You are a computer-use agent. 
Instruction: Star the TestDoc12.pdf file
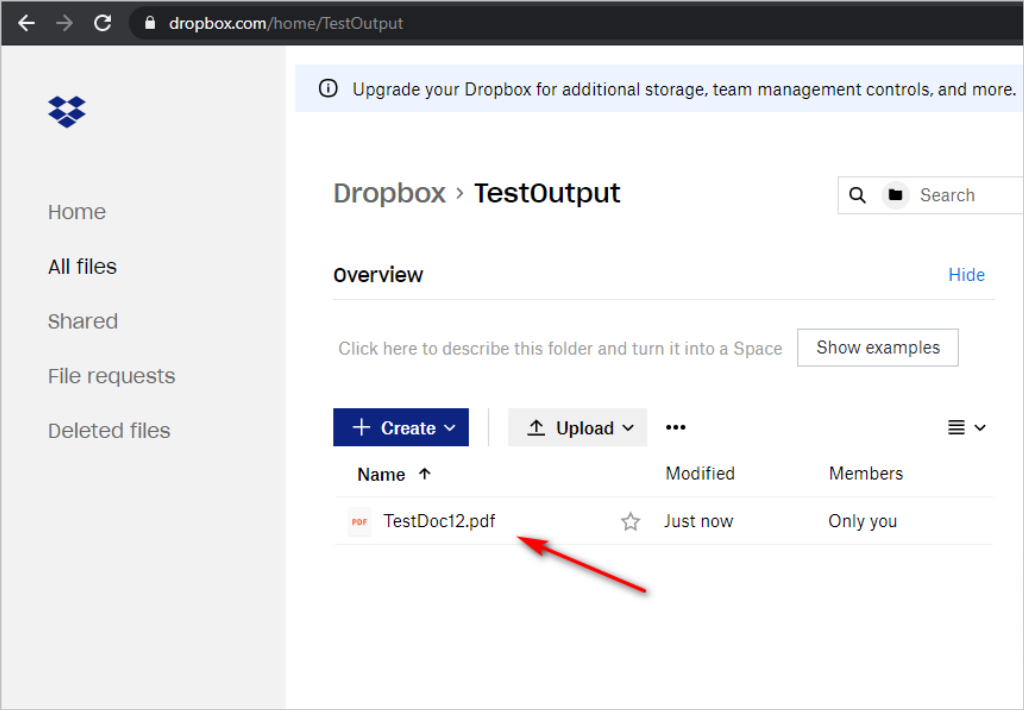630,522
